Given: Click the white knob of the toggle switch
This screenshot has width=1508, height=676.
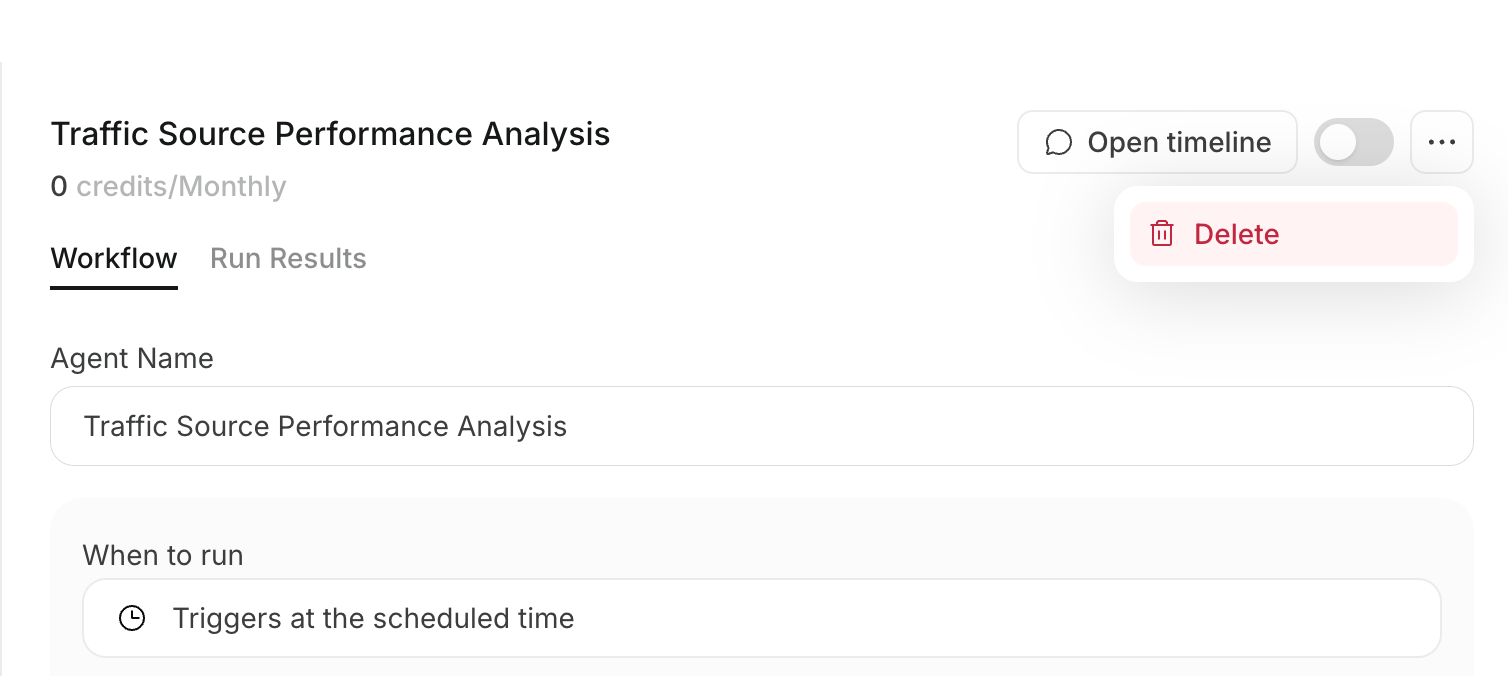Looking at the screenshot, I should [x=1338, y=142].
